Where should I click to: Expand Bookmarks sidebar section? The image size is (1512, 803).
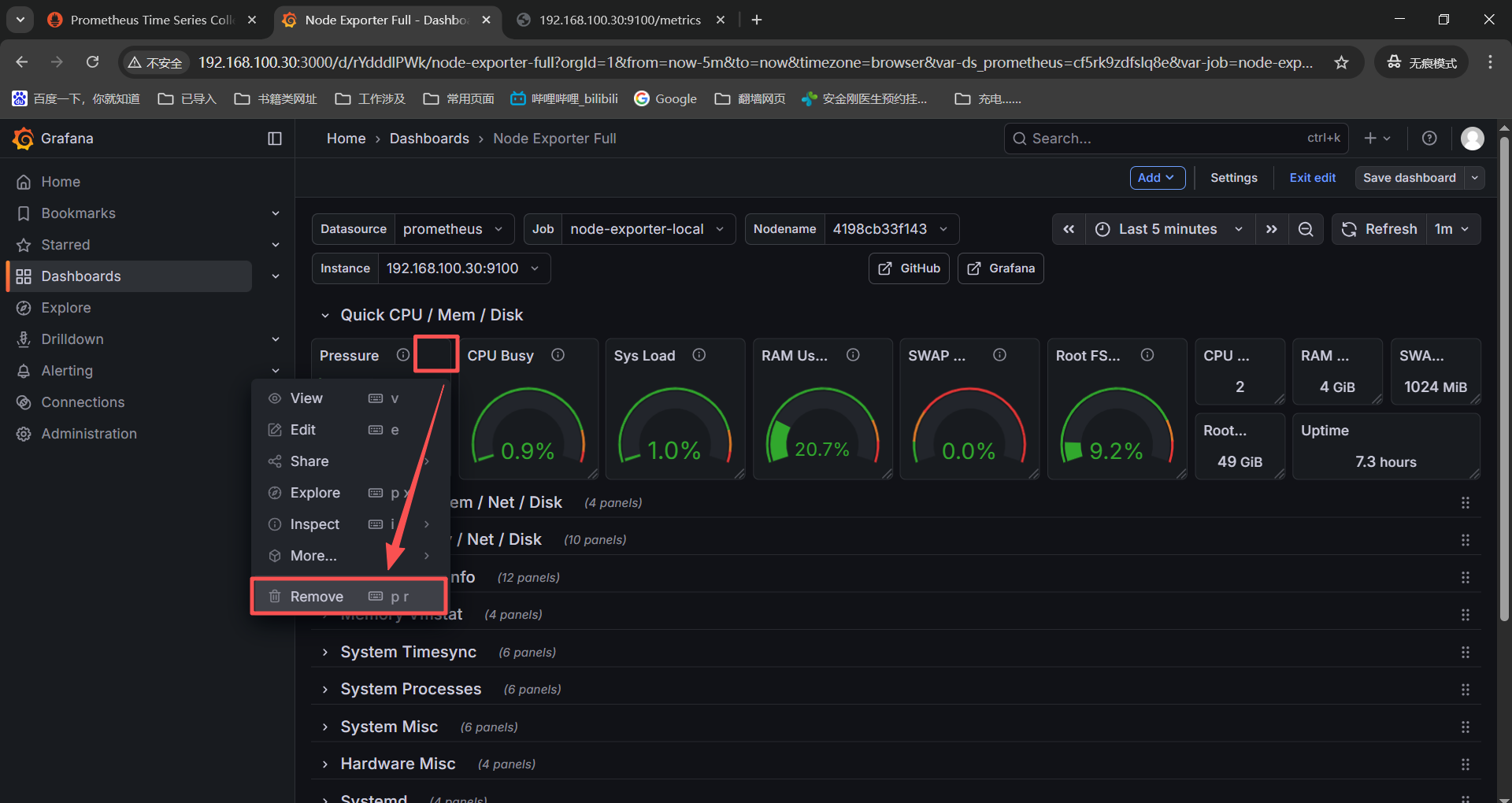click(x=276, y=213)
